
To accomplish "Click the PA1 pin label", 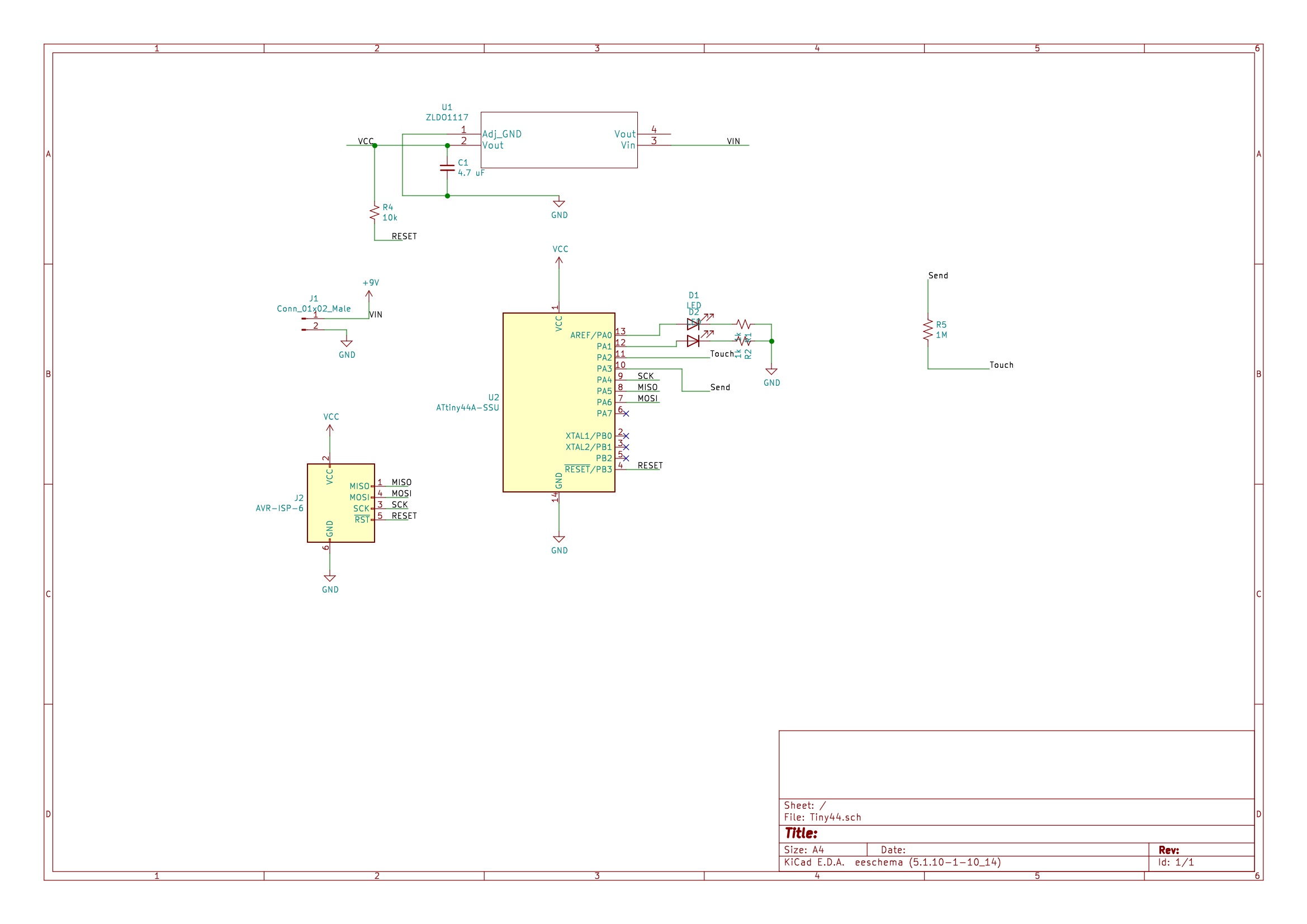I will click(x=604, y=347).
